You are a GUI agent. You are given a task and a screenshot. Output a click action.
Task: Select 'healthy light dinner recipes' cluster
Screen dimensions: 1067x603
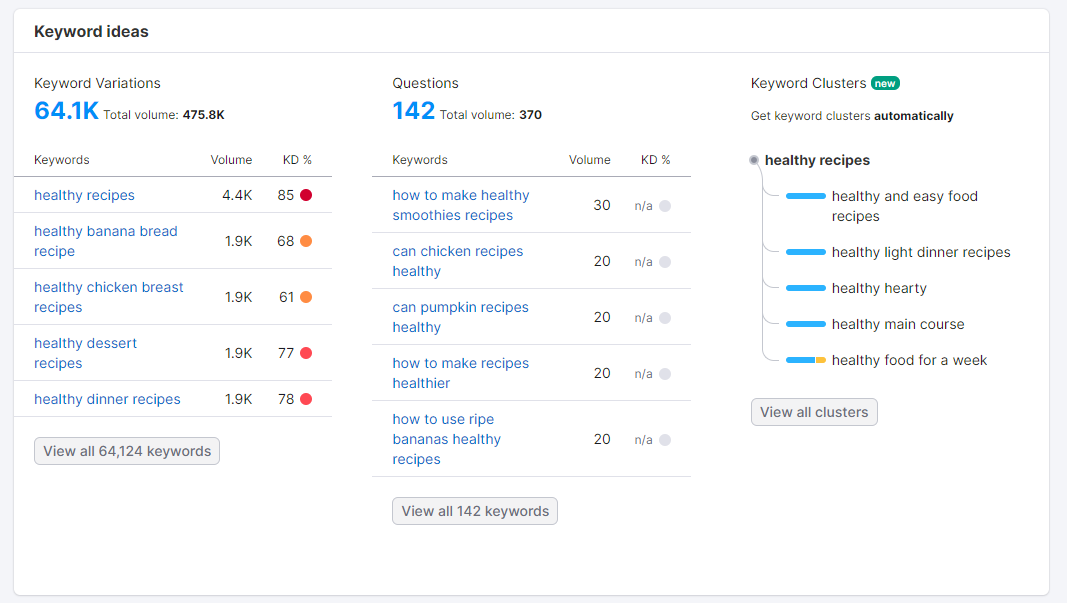click(x=921, y=252)
